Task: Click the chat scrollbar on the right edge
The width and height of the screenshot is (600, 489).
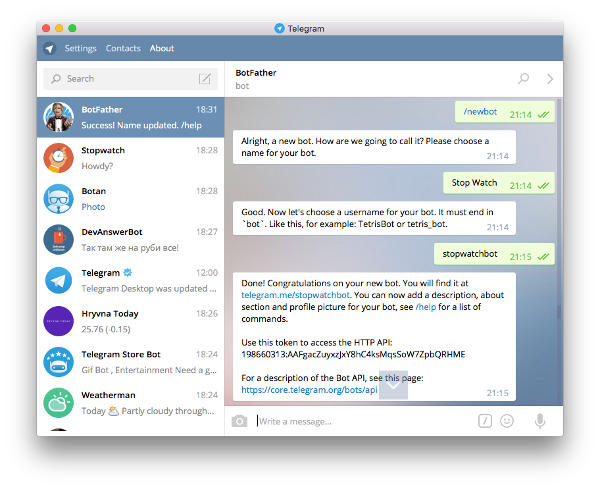Action: [x=559, y=311]
